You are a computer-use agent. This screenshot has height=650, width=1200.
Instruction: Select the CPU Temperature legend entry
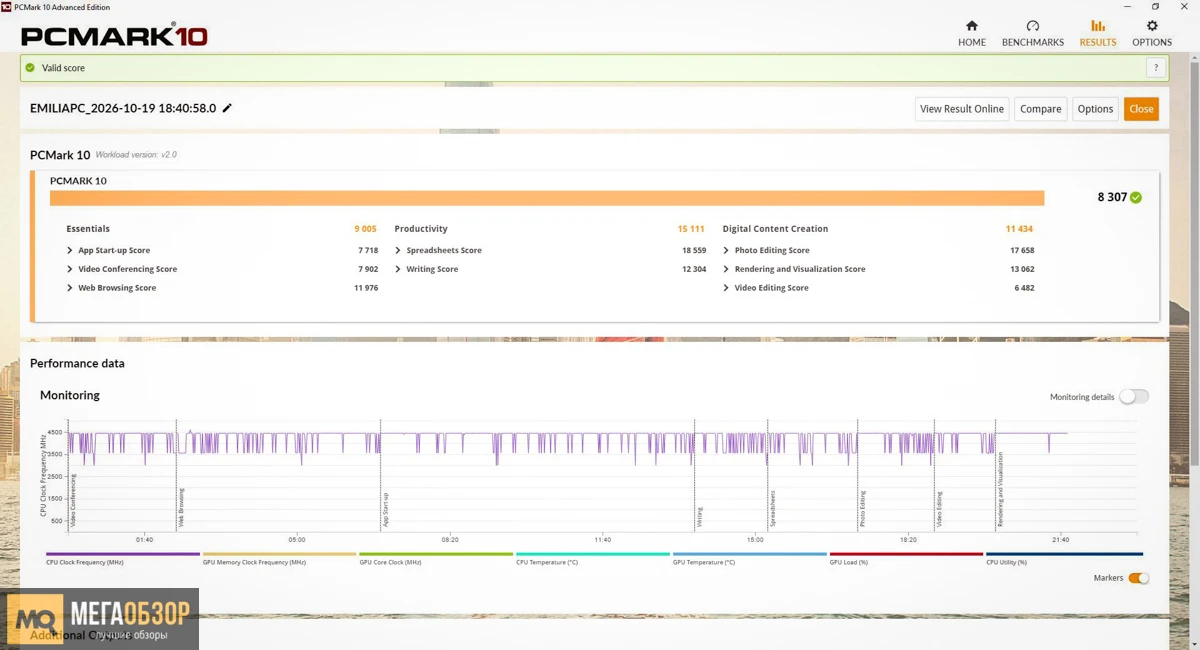coord(593,559)
